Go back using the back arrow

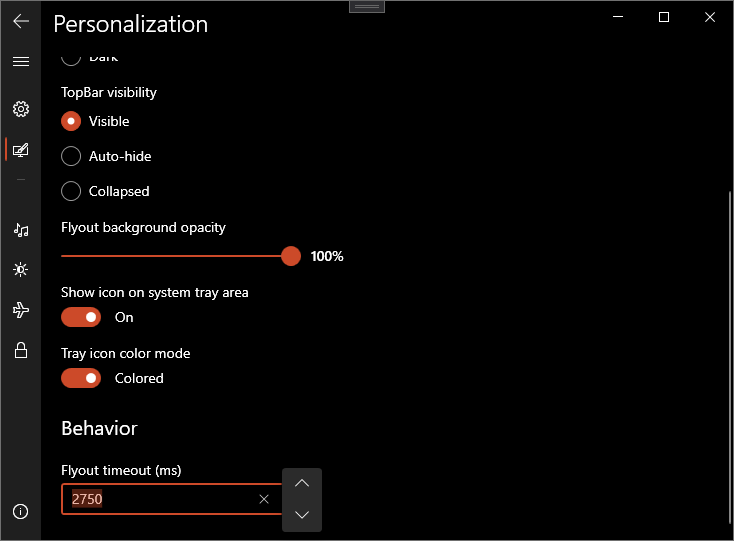click(21, 21)
